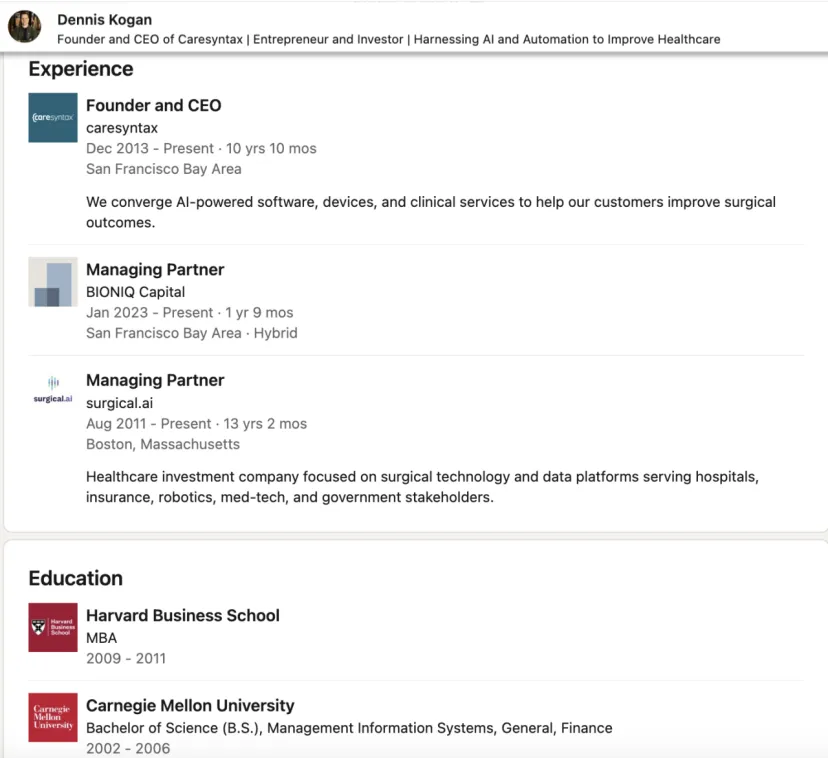
Task: Click the Carnegie Mellon University logo
Action: pyautogui.click(x=53, y=717)
